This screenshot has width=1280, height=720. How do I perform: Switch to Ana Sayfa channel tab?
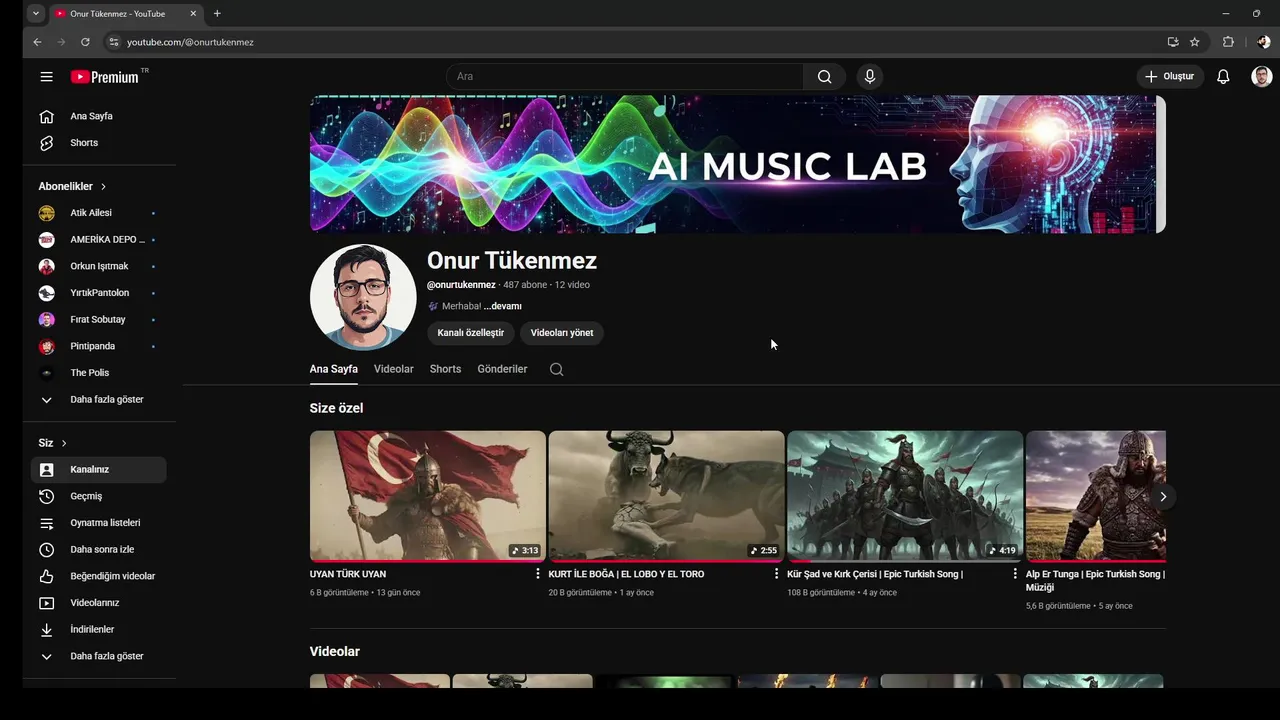coord(333,369)
